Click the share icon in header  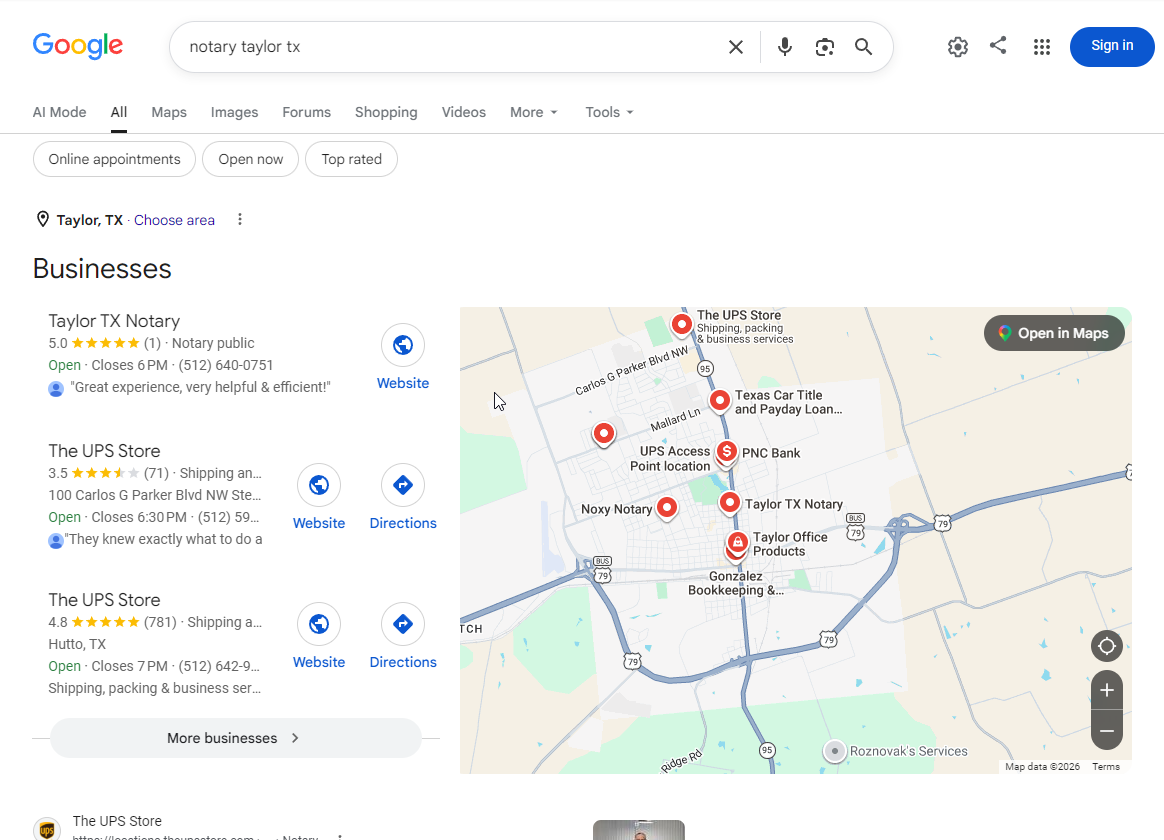(x=998, y=45)
